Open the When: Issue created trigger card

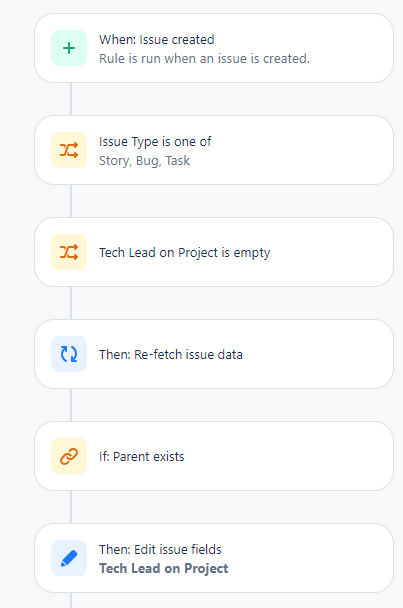click(214, 48)
